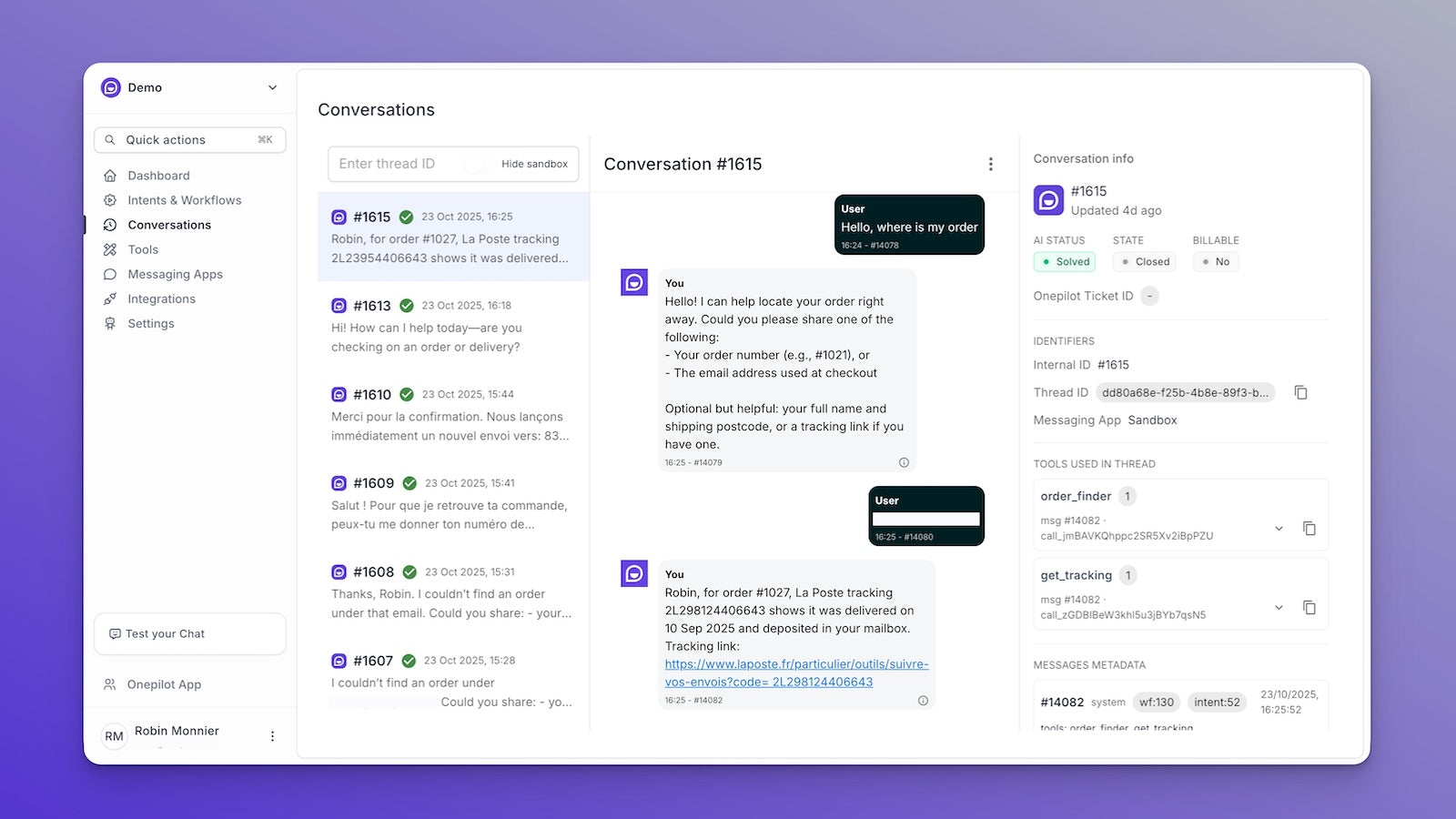
Task: Copy the order_finder call ID
Action: (1310, 528)
